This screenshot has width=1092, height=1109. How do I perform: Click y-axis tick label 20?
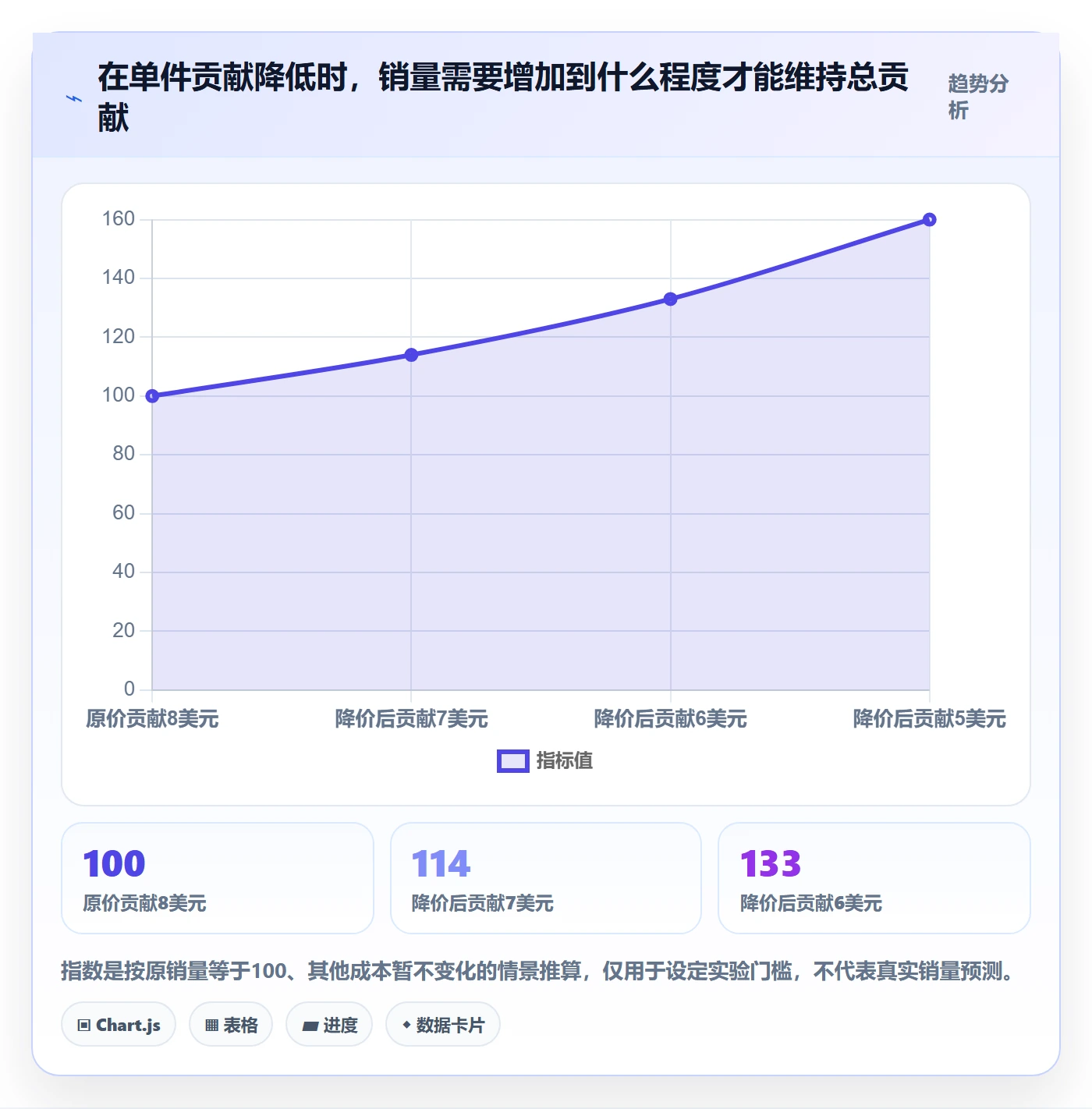click(x=124, y=631)
